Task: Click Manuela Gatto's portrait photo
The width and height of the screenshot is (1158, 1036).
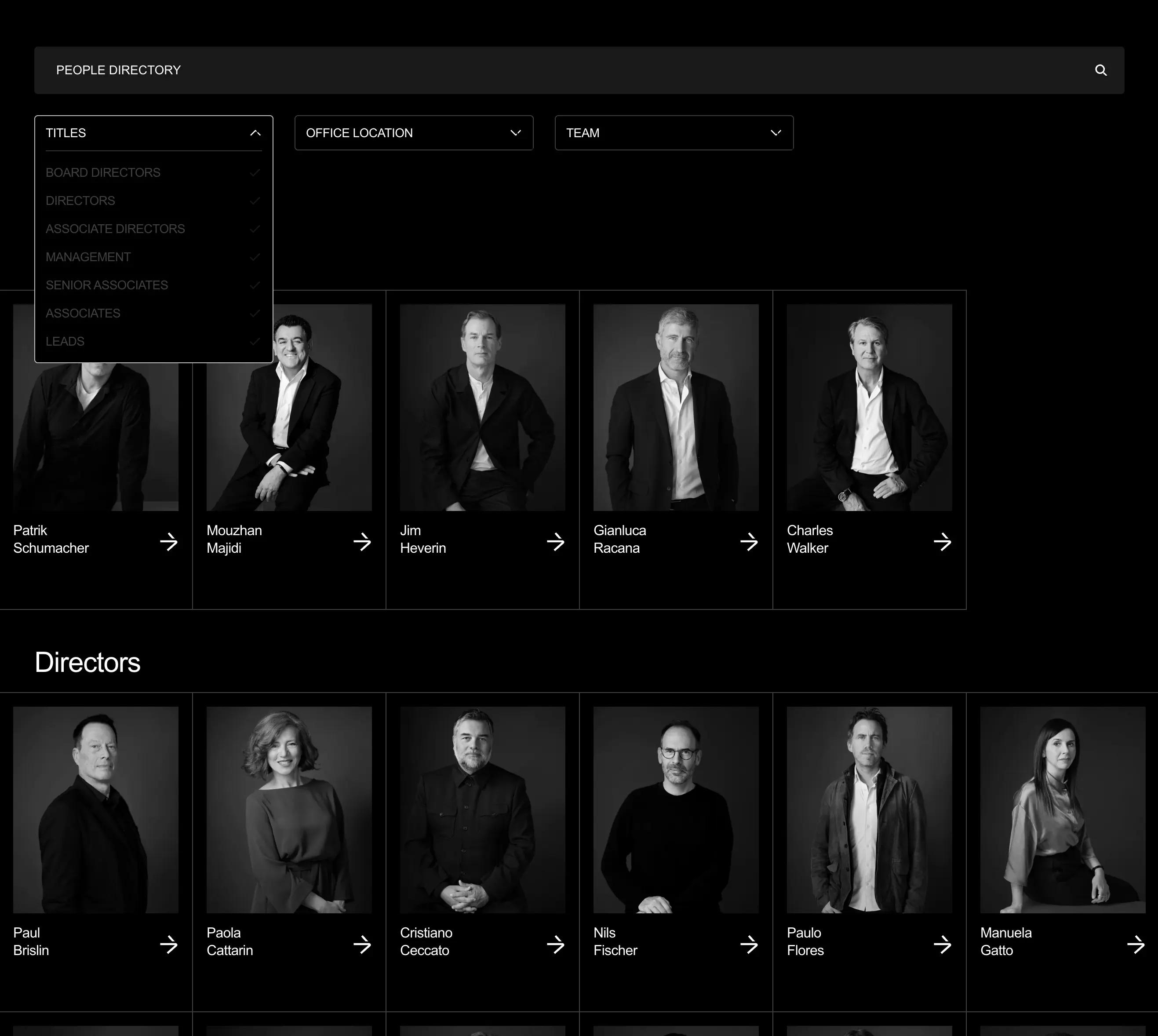Action: pos(1063,810)
